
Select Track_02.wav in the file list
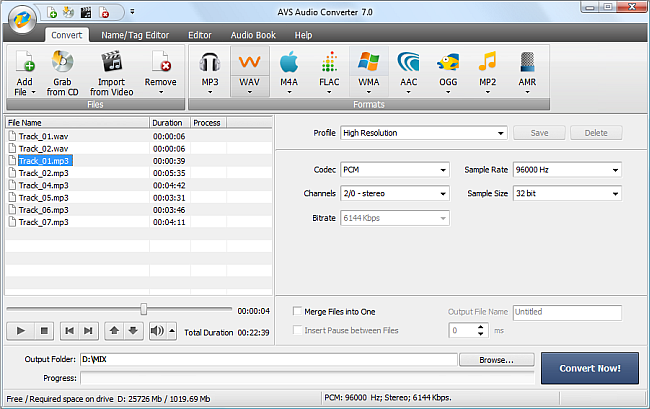pos(44,149)
